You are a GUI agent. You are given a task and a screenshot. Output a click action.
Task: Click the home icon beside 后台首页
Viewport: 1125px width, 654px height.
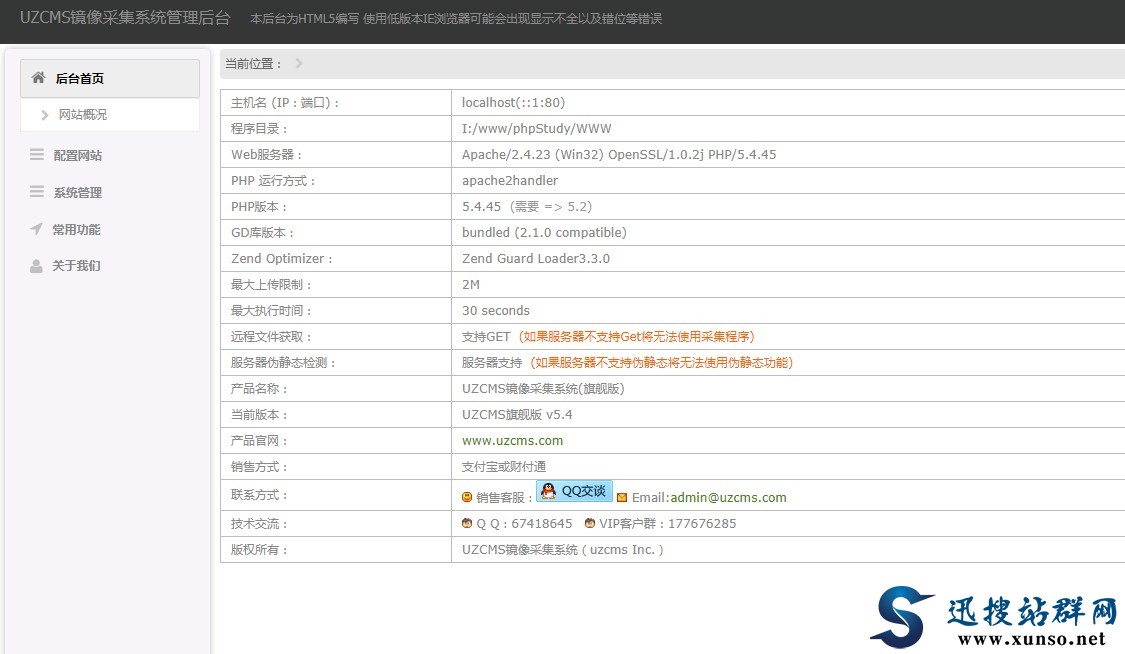[x=39, y=77]
